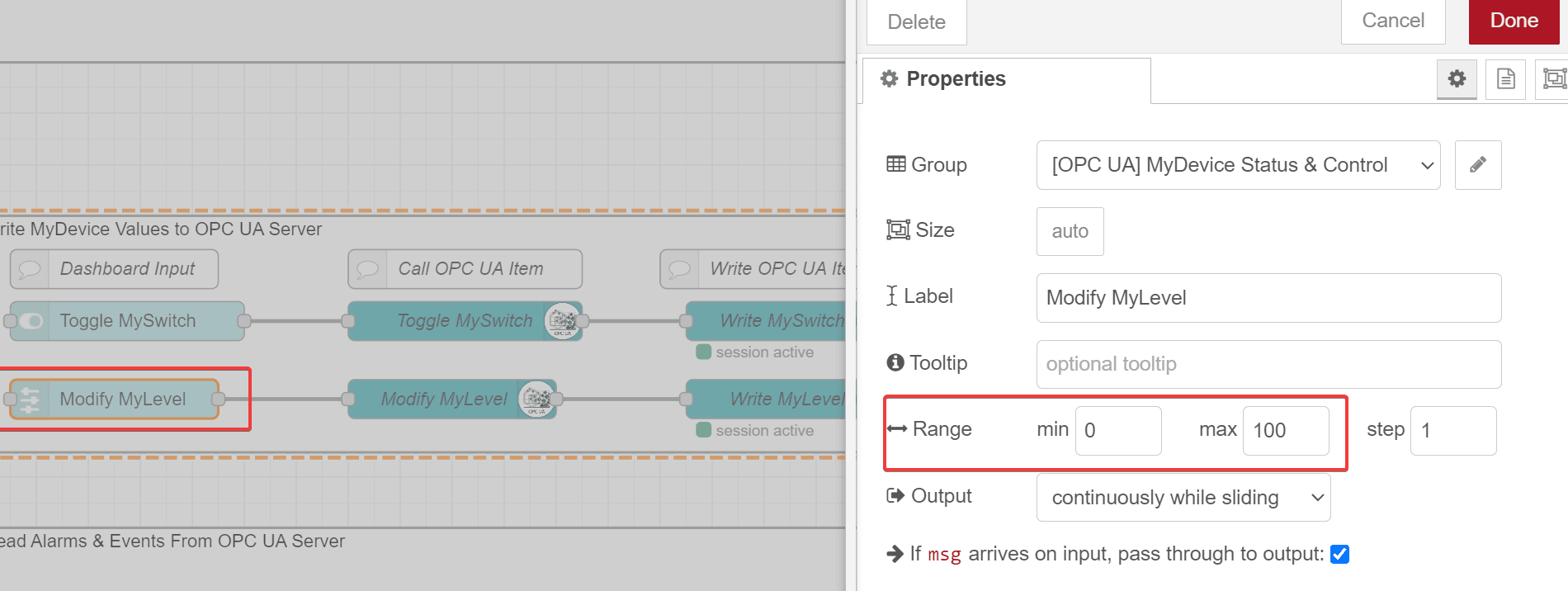Image resolution: width=1568 pixels, height=591 pixels.
Task: Click the Dashboard Input comment bubble icon
Action: click(x=30, y=269)
